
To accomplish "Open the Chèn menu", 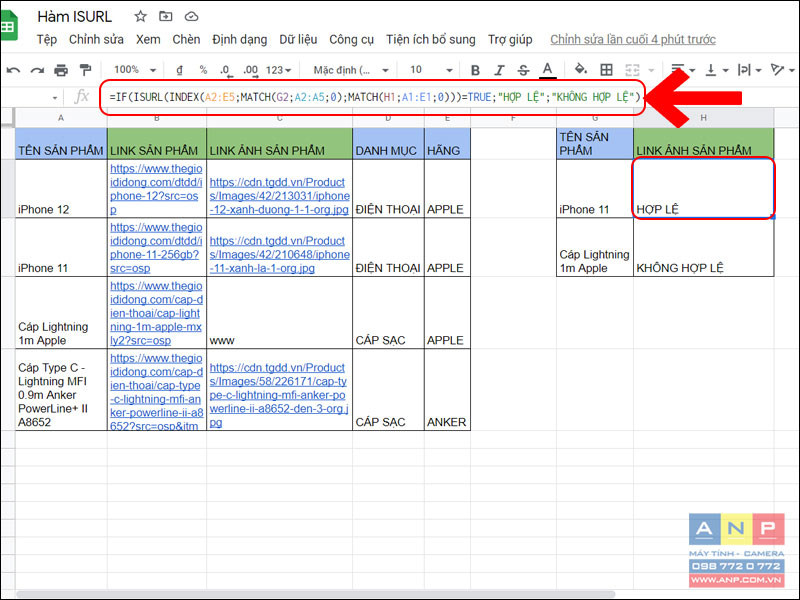I will (186, 39).
